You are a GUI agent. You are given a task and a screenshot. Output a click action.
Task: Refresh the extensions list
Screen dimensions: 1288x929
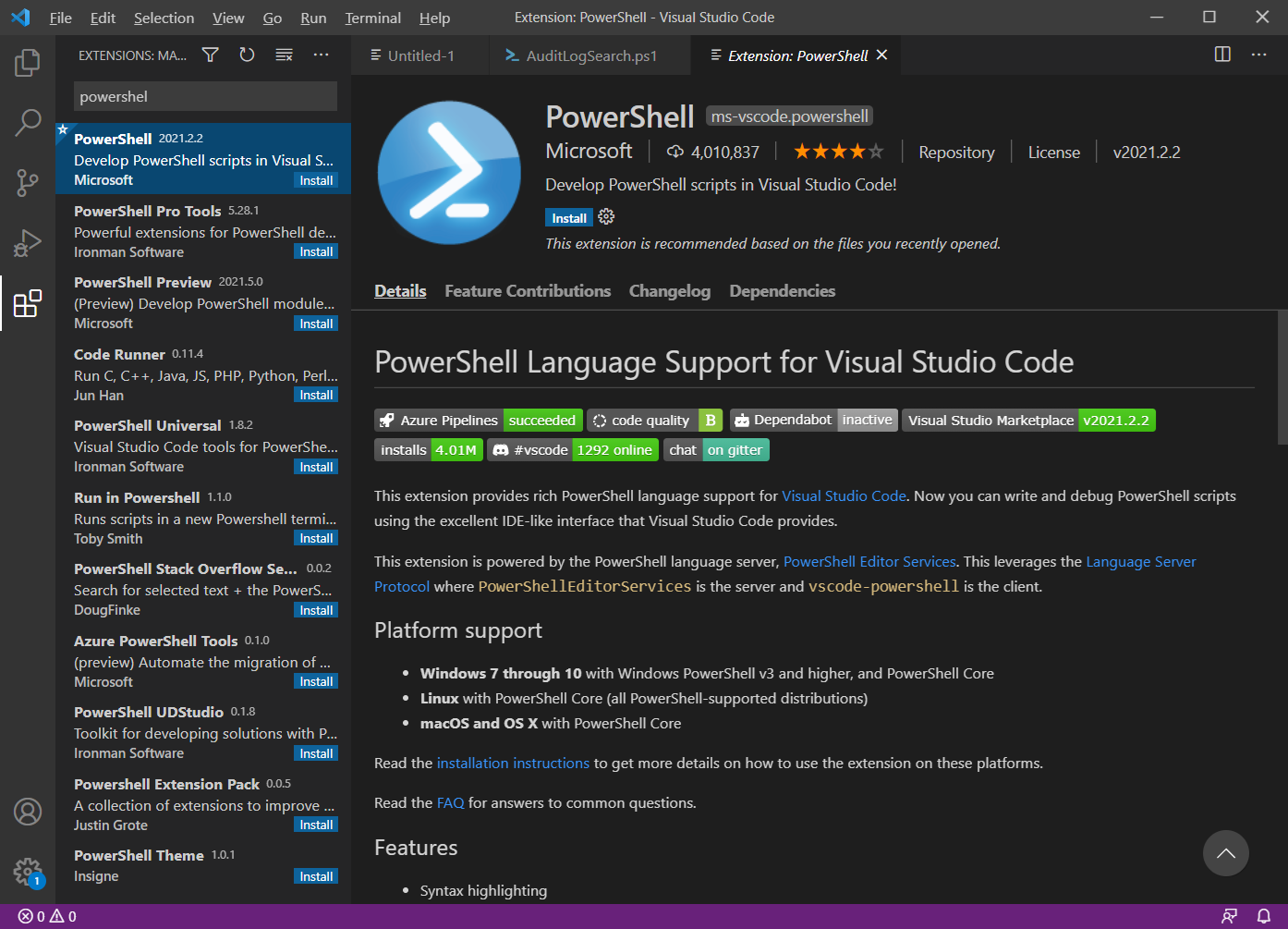pyautogui.click(x=247, y=55)
